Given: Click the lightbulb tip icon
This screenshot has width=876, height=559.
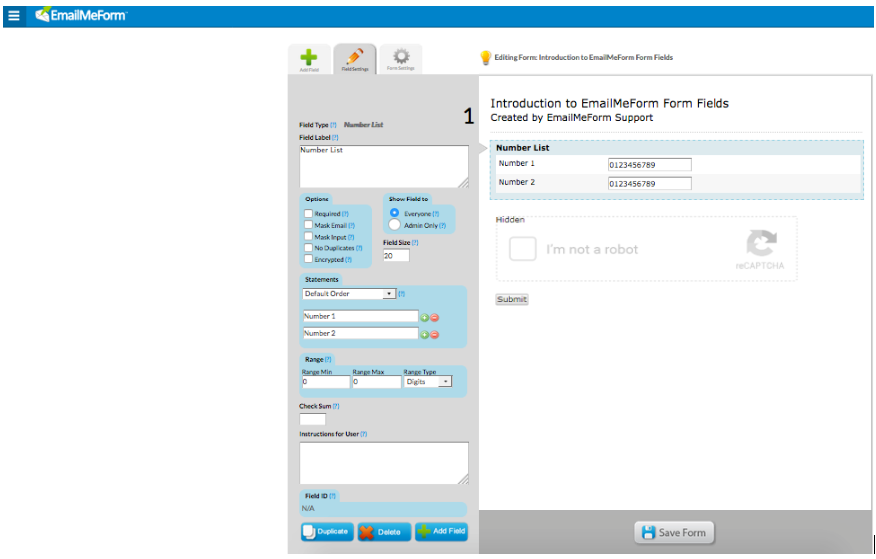Looking at the screenshot, I should point(485,58).
